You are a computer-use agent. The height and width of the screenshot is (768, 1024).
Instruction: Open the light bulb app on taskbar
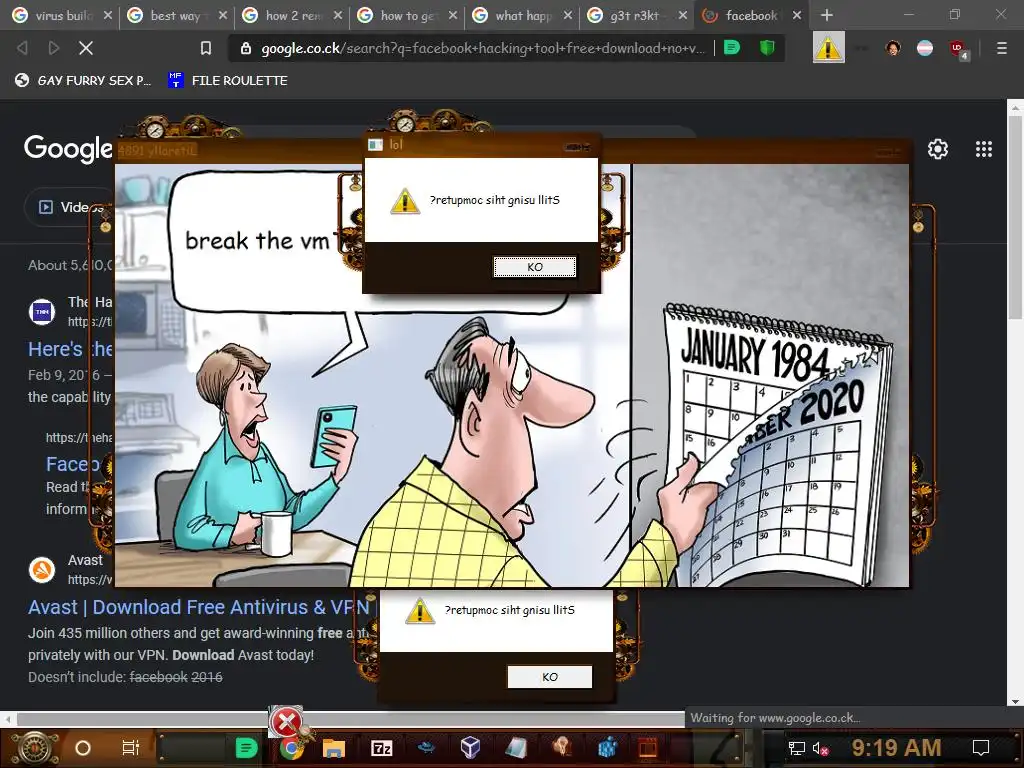[x=562, y=747]
